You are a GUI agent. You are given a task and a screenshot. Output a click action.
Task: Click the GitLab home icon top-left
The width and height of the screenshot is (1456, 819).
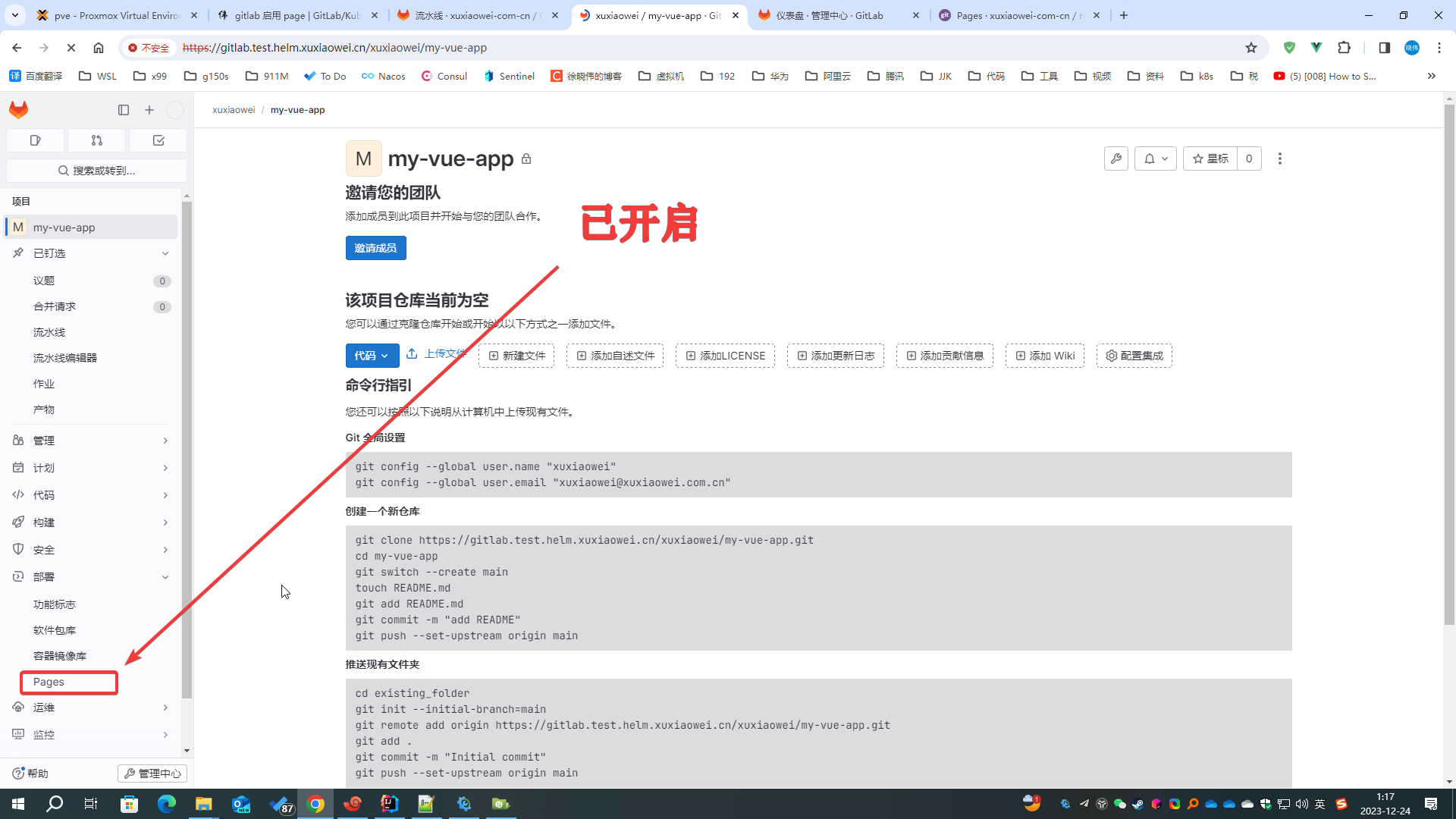coord(18,109)
